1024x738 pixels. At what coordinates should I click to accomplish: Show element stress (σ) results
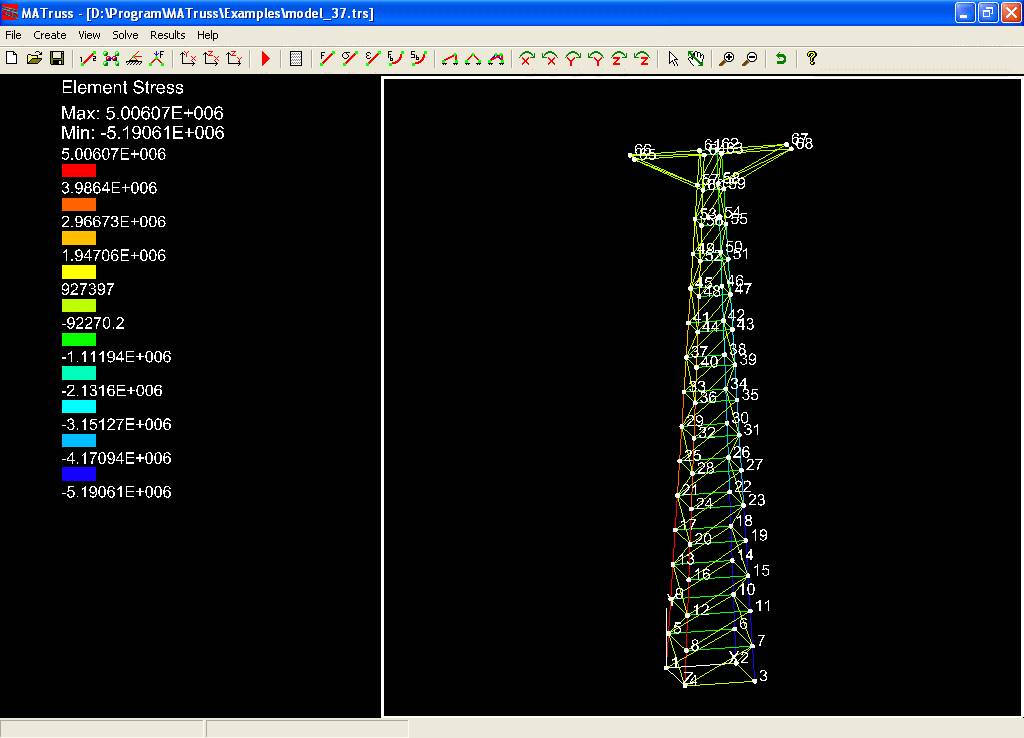(x=349, y=59)
